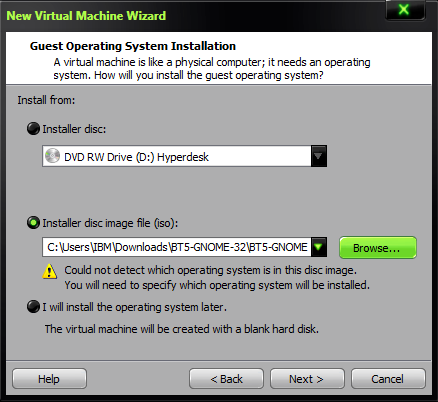Open Help for this wizard

point(49,379)
